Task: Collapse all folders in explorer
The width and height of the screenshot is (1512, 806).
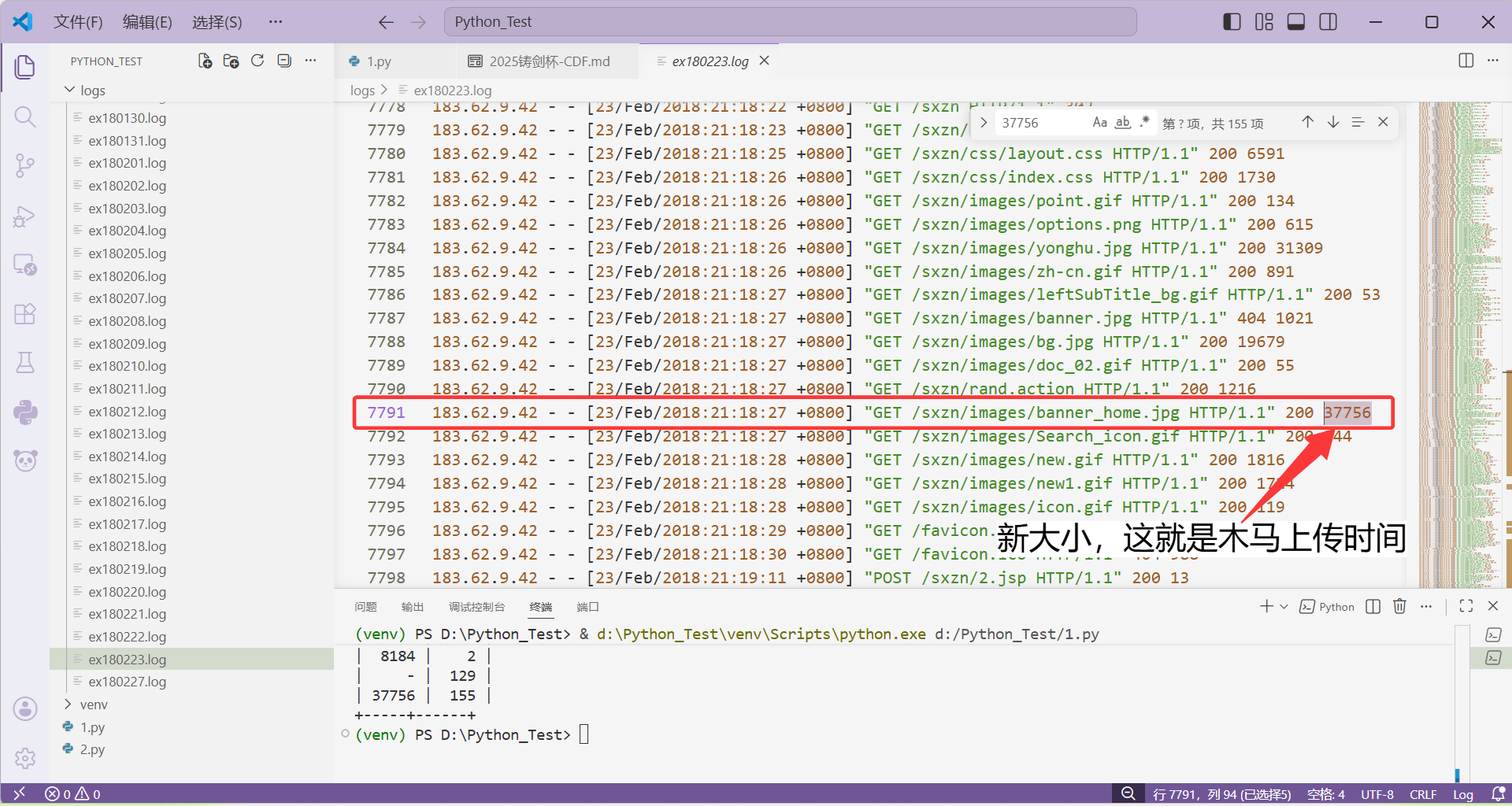Action: tap(284, 61)
